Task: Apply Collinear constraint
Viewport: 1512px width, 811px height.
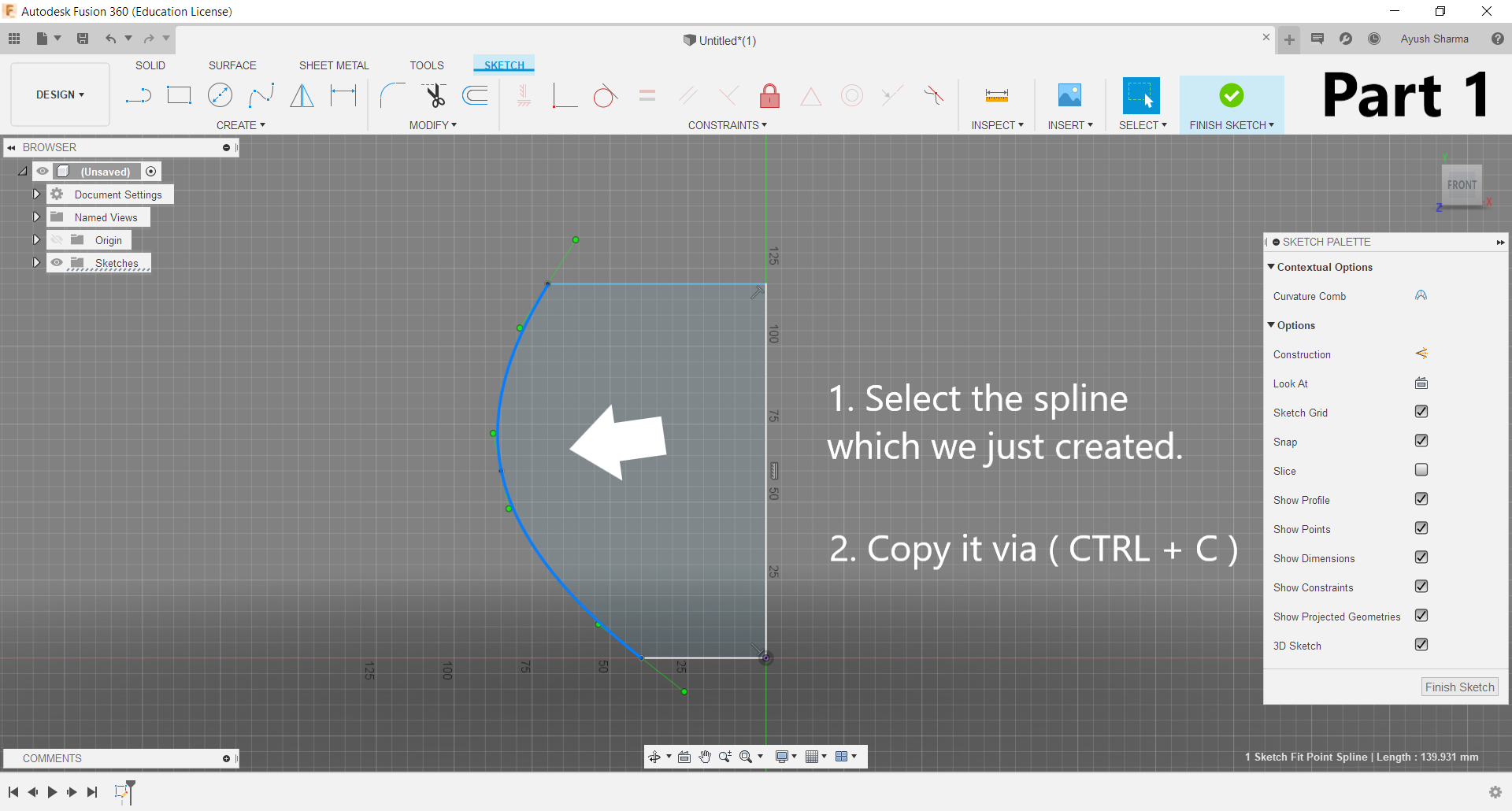Action: 892,96
